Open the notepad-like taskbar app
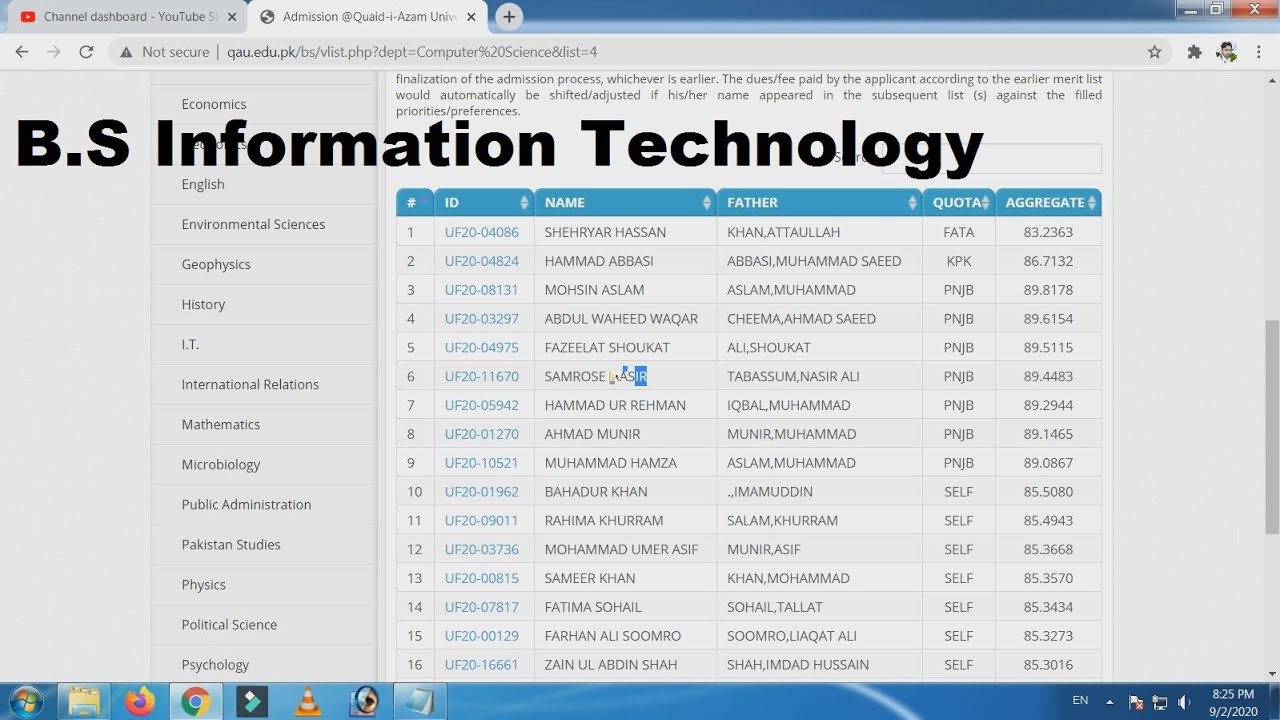 [420, 702]
